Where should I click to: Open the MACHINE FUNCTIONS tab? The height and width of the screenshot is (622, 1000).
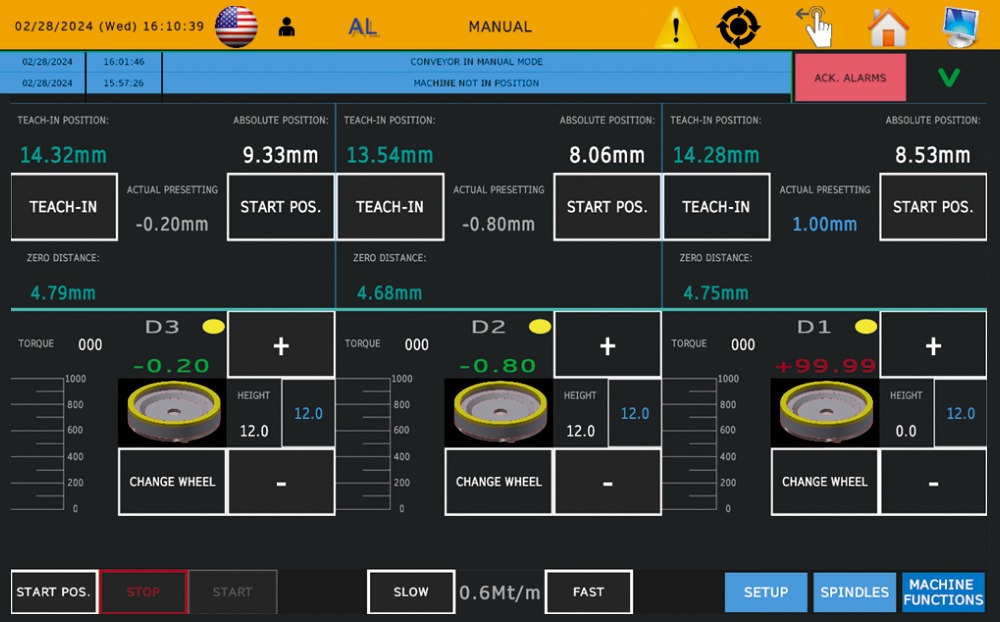click(943, 592)
